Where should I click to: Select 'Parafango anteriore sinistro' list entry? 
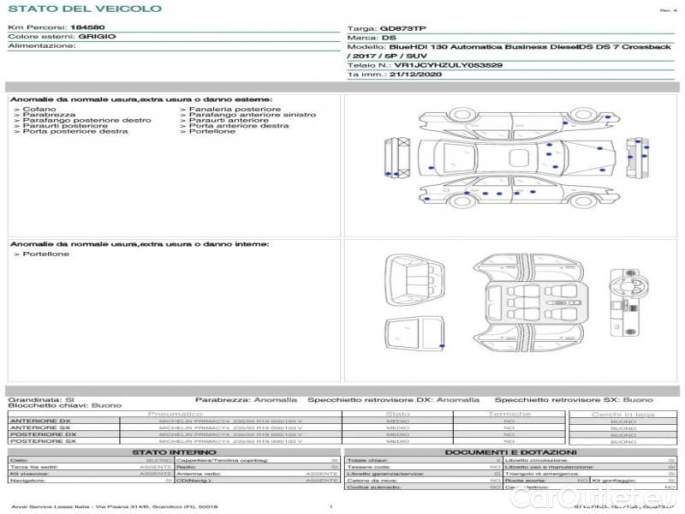253,114
